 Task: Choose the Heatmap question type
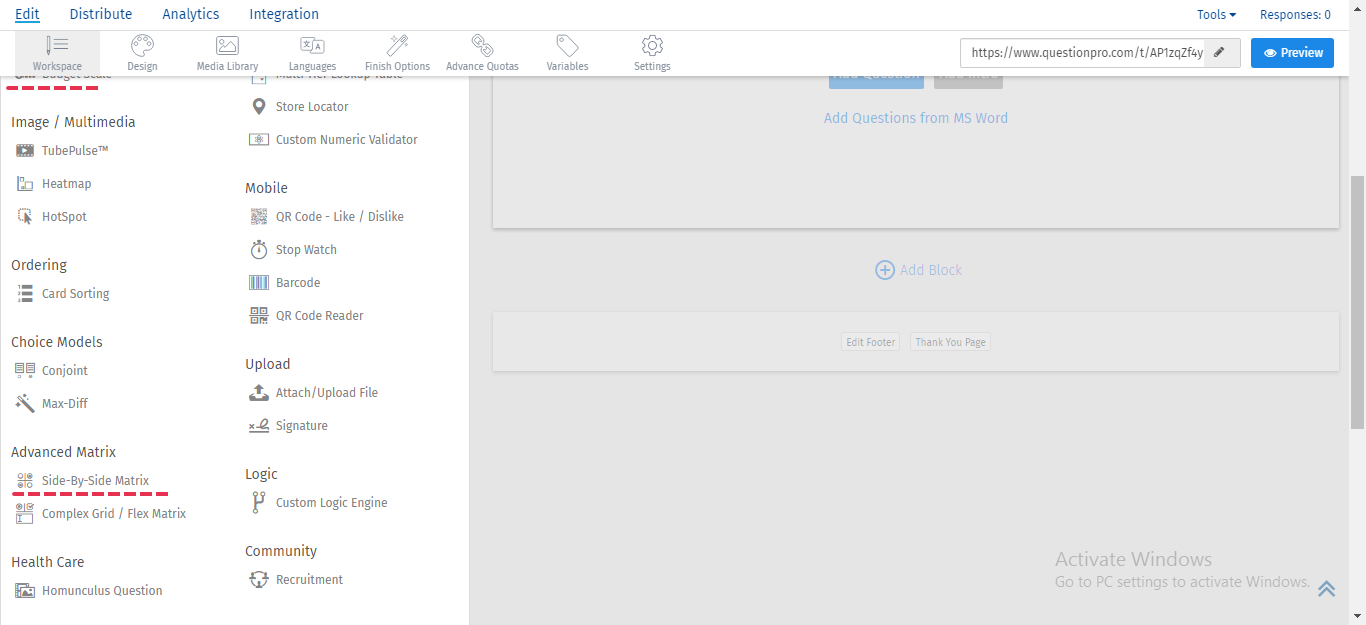[x=66, y=184]
